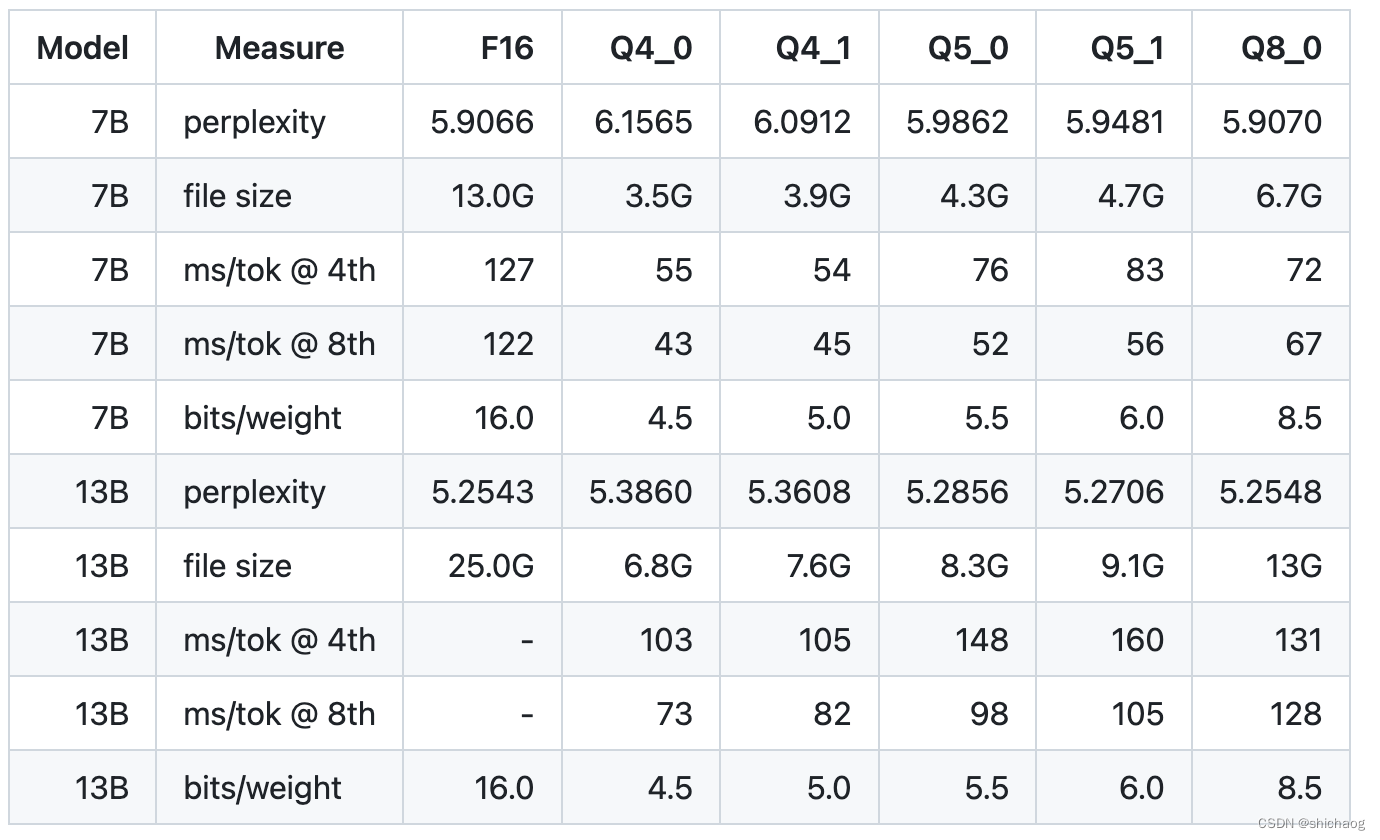Click the Q4_1 column header
This screenshot has width=1380, height=840.
813,48
